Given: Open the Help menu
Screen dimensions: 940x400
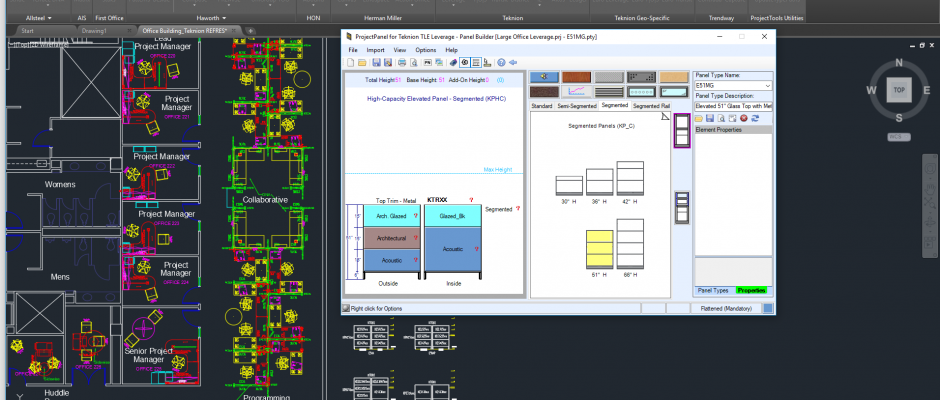Looking at the screenshot, I should pyautogui.click(x=451, y=50).
